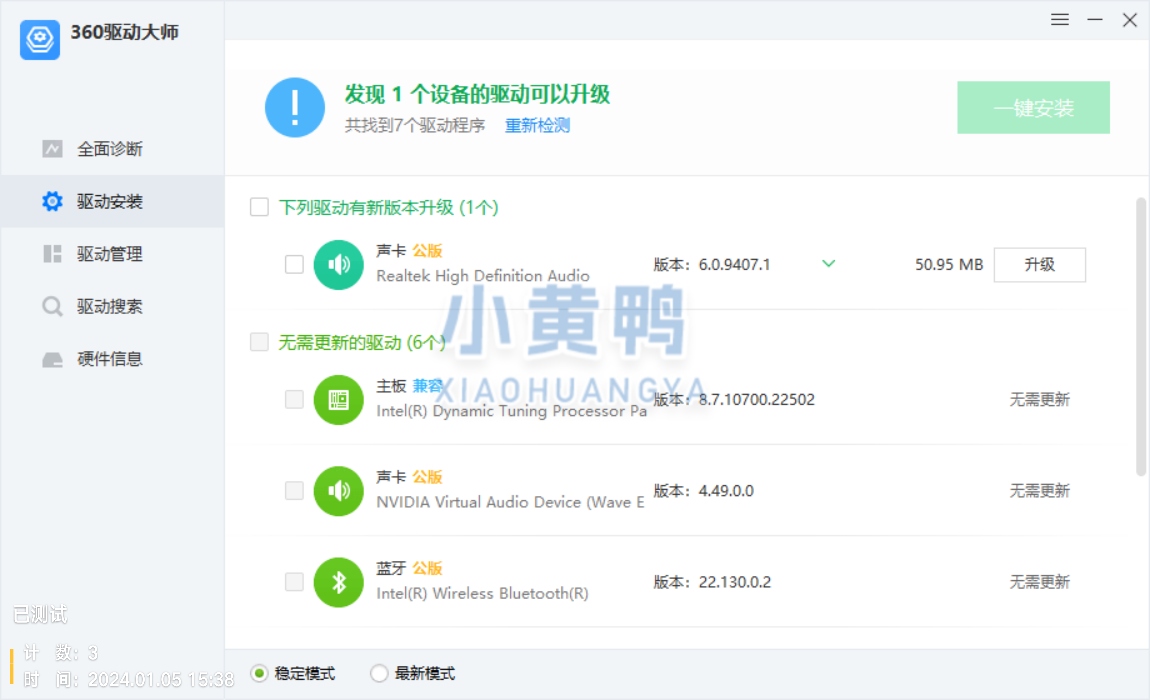This screenshot has height=700, width=1150.
Task: Click the Realtek High Definition Audio speaker icon
Action: coord(338,264)
